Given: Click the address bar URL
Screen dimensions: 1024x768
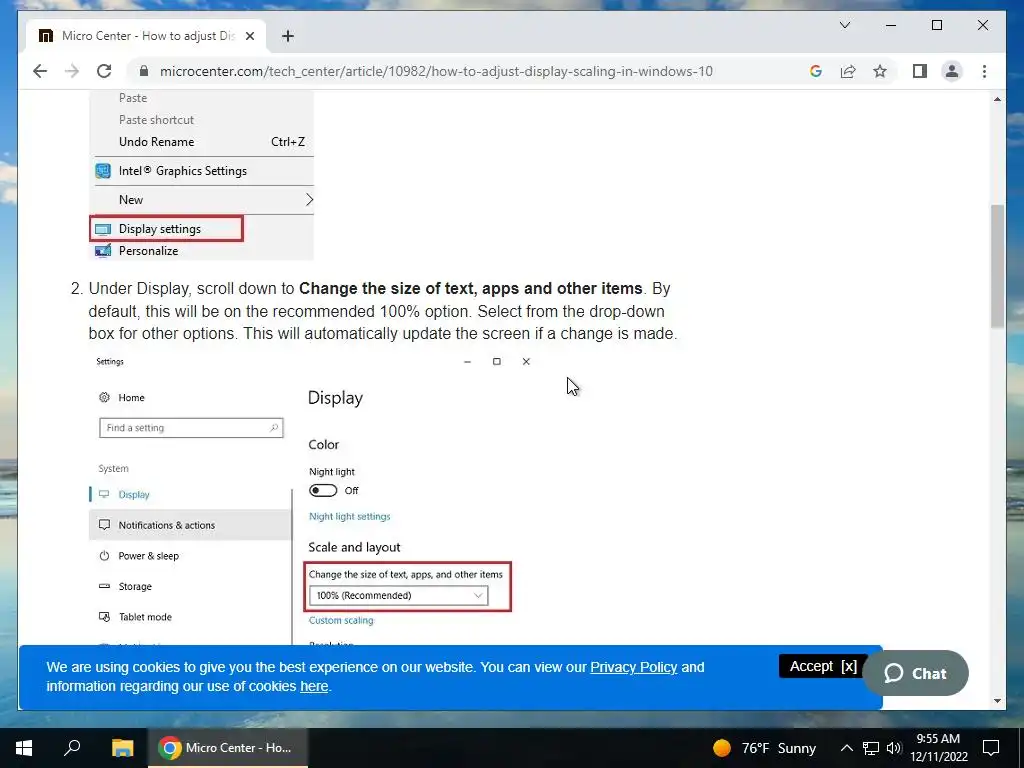Looking at the screenshot, I should click(436, 71).
